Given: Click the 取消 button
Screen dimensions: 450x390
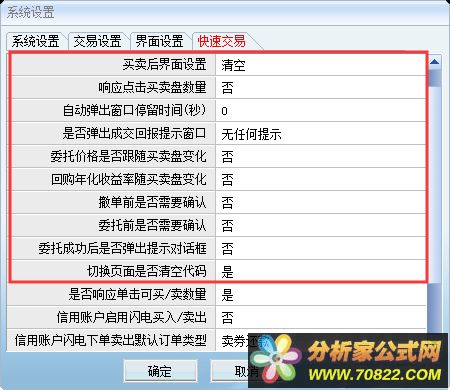Looking at the screenshot, I should click(247, 371).
